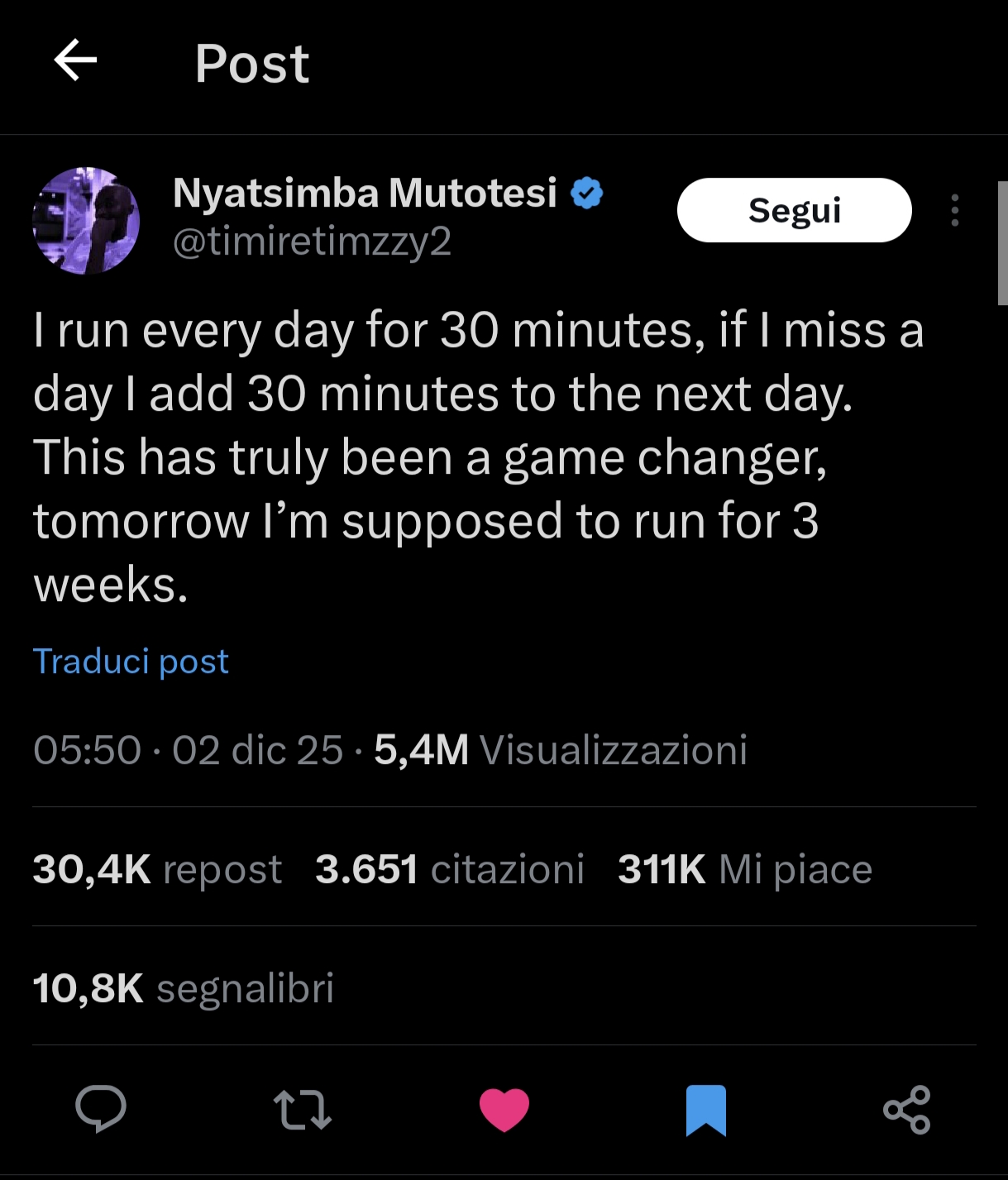Tap the back arrow icon

(75, 61)
